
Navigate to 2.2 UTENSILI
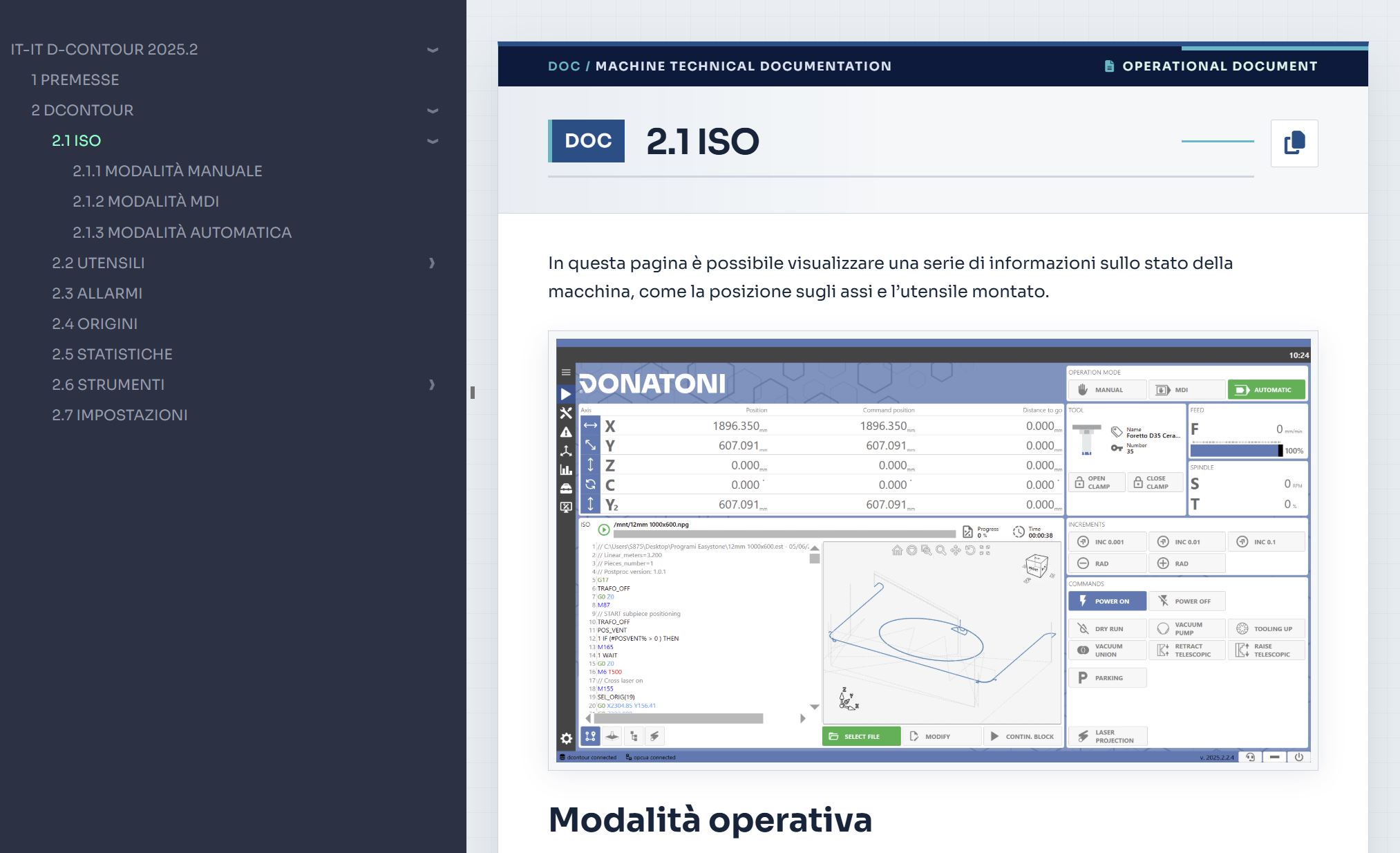coord(98,263)
